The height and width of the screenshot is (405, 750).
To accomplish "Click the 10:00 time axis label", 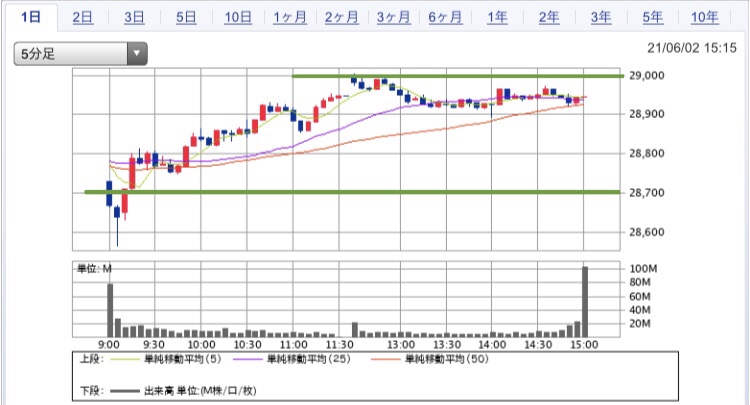I will point(201,345).
